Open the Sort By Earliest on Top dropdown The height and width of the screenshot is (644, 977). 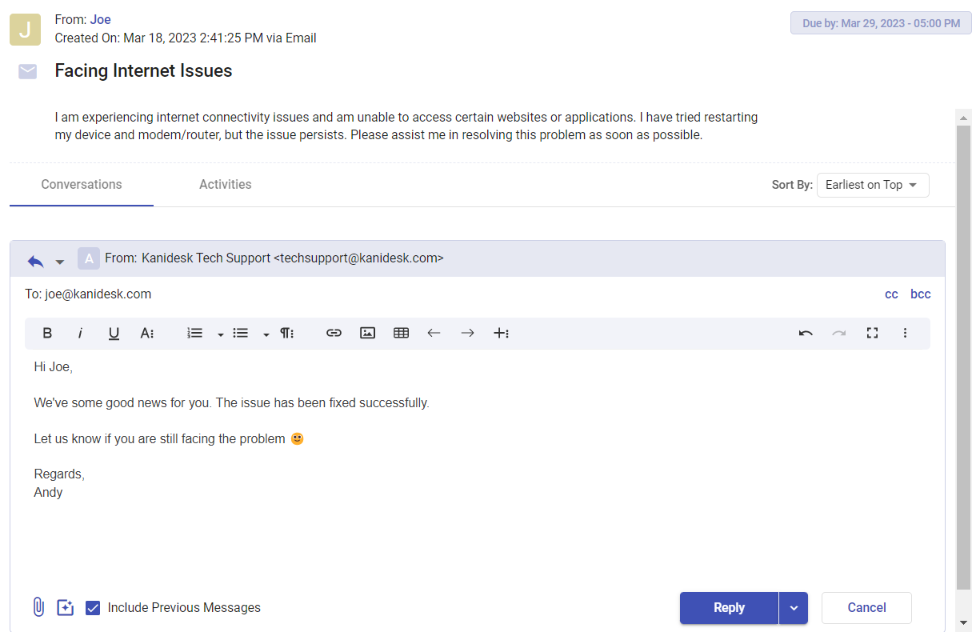coord(873,185)
